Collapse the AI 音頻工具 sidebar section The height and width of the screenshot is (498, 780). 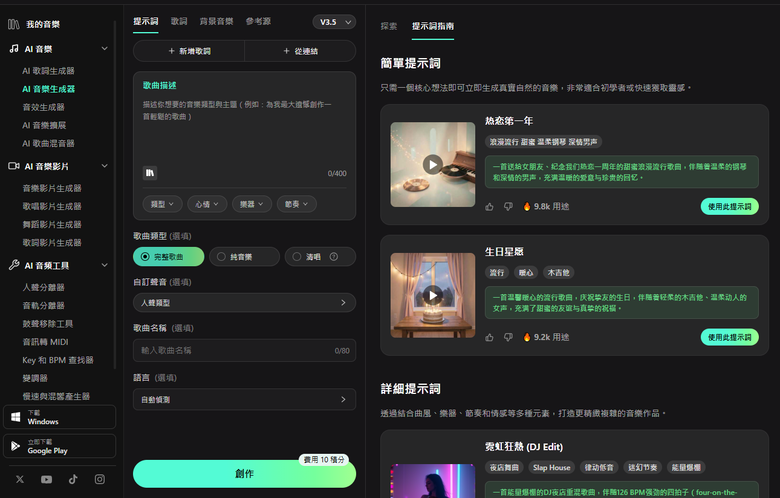(x=104, y=265)
